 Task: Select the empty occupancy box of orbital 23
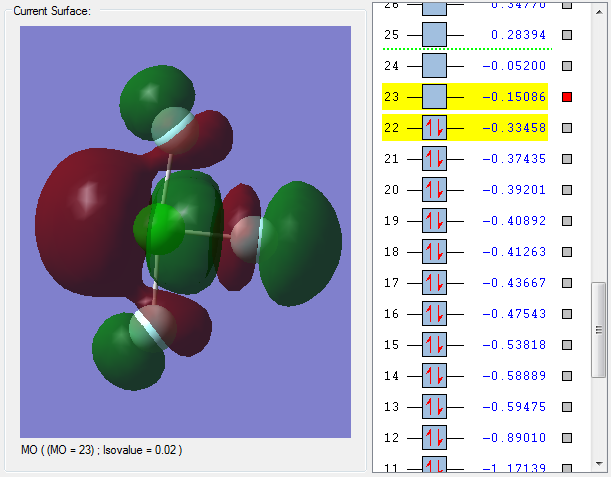click(434, 97)
